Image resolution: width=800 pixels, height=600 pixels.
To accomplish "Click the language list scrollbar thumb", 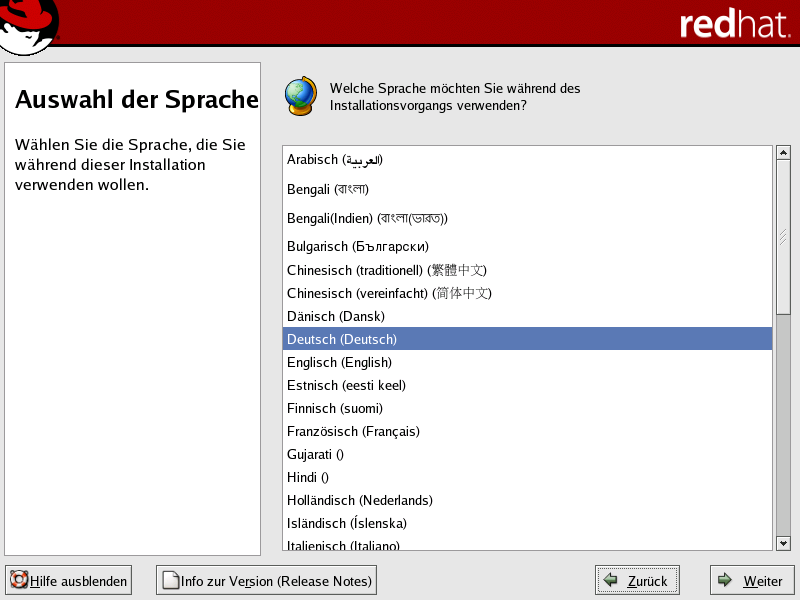I will (x=783, y=238).
